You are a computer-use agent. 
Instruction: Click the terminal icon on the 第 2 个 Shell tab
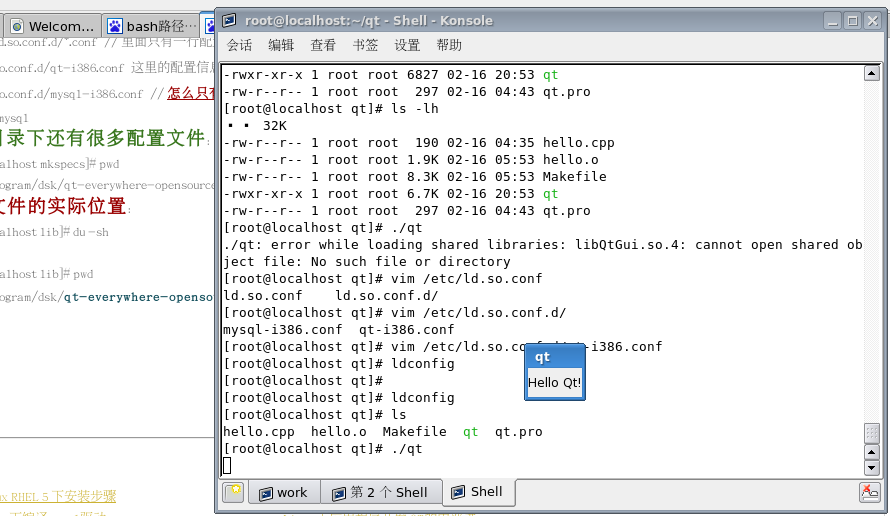point(339,493)
